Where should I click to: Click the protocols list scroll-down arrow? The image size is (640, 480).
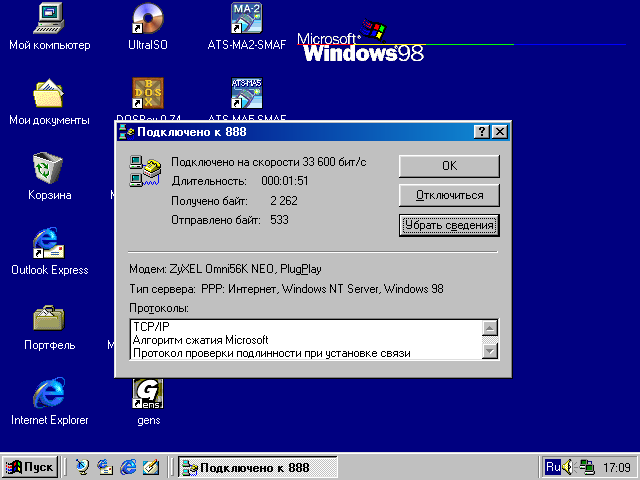point(490,351)
